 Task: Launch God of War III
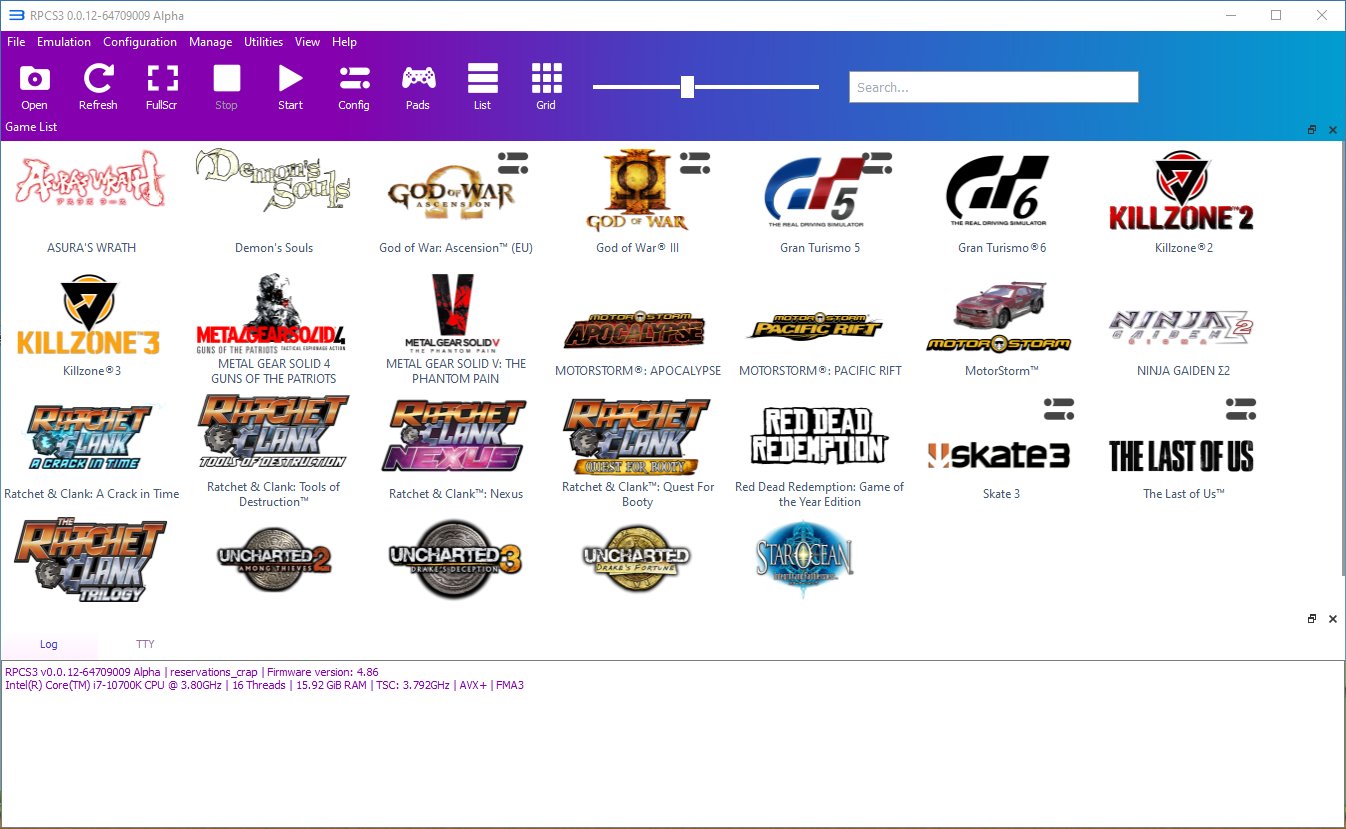[637, 190]
